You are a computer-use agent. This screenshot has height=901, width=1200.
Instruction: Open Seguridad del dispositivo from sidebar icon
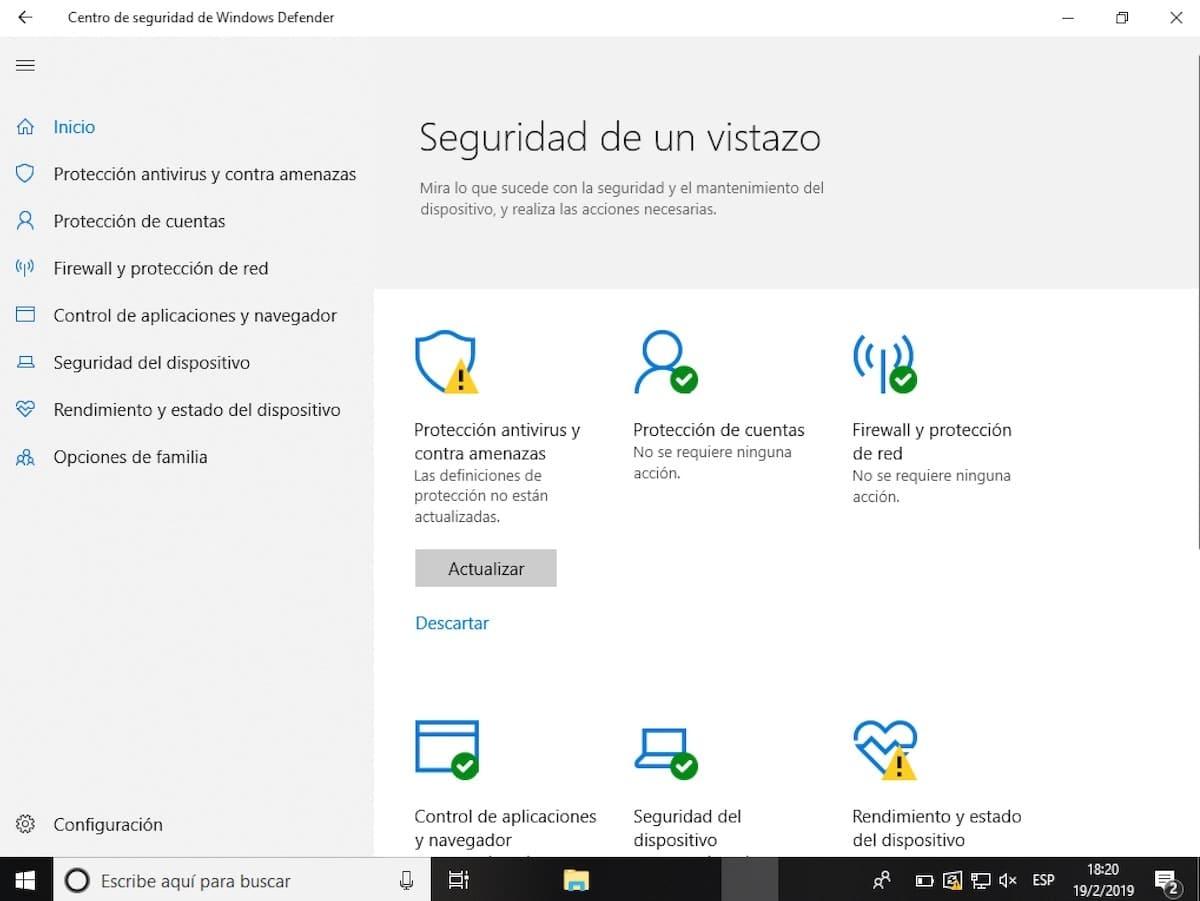click(25, 362)
